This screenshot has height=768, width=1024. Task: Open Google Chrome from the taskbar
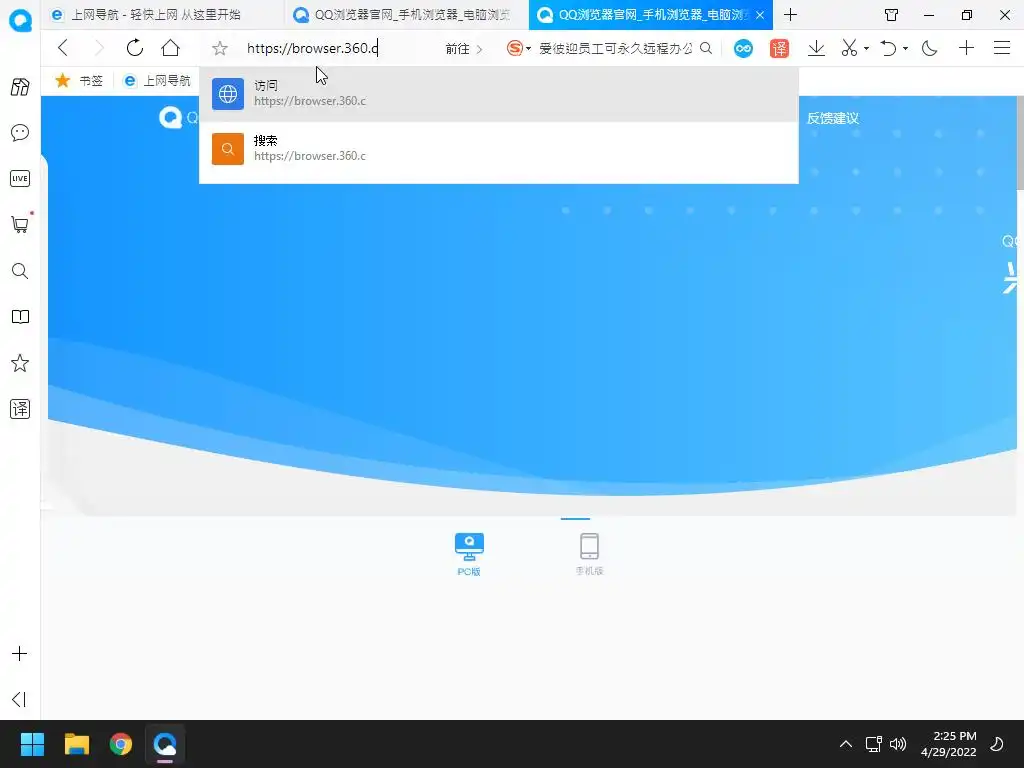[x=121, y=744]
